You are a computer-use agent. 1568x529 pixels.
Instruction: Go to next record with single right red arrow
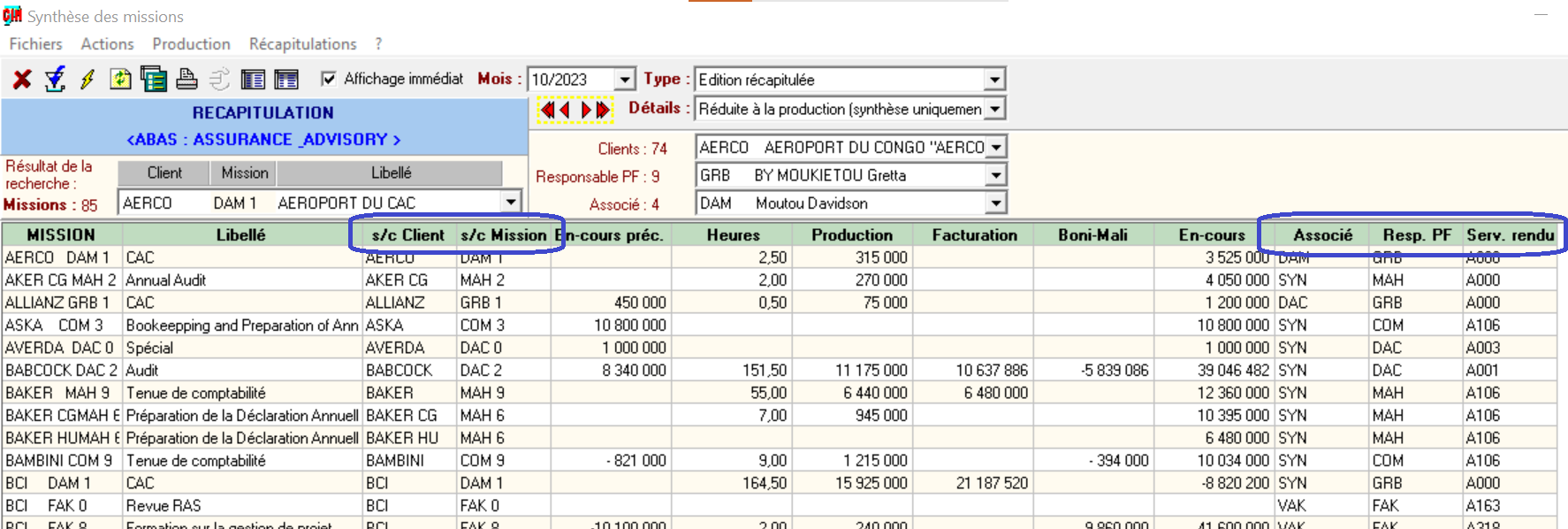585,110
